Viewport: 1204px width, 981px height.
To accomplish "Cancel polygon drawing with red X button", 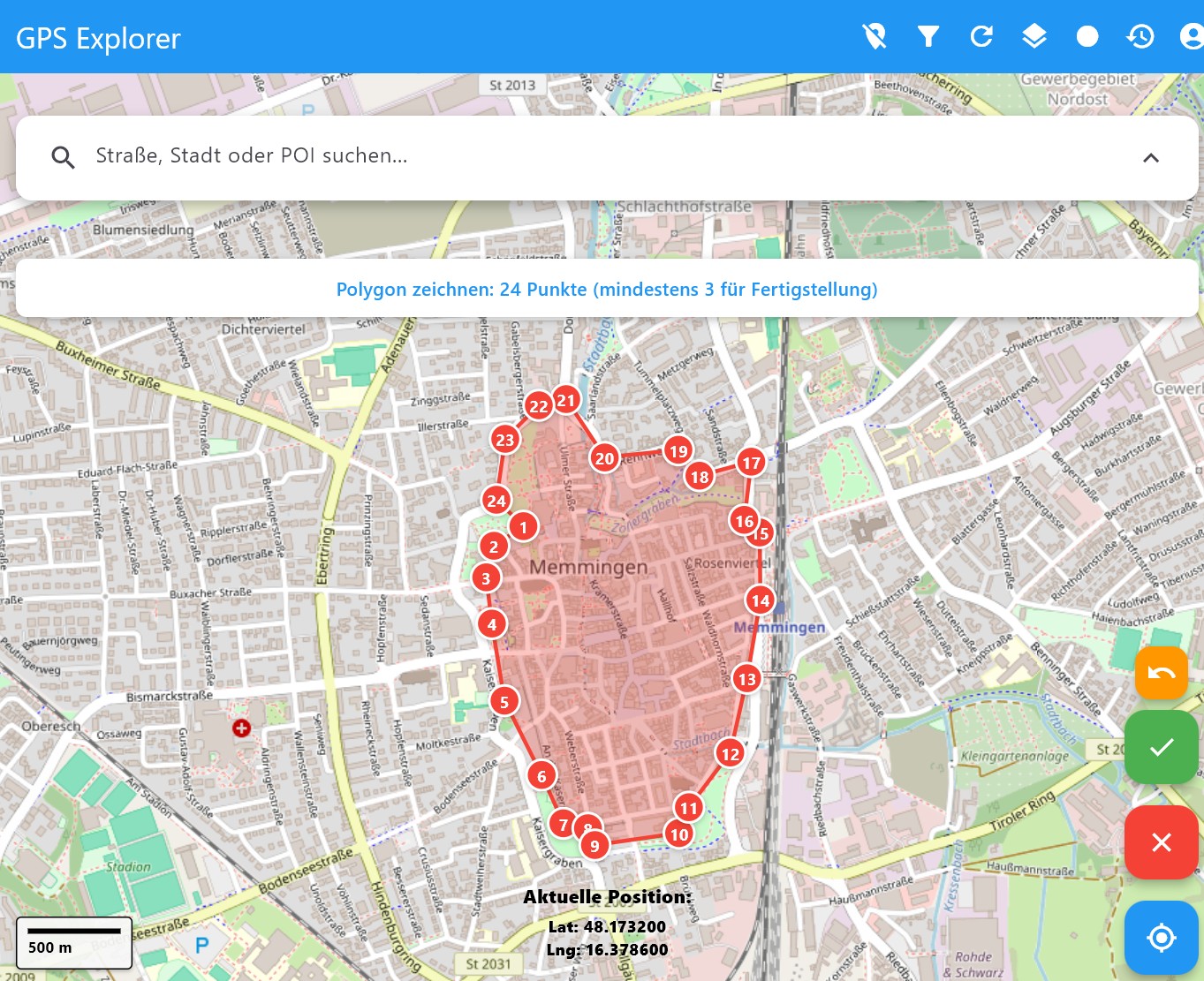I will pyautogui.click(x=1161, y=842).
